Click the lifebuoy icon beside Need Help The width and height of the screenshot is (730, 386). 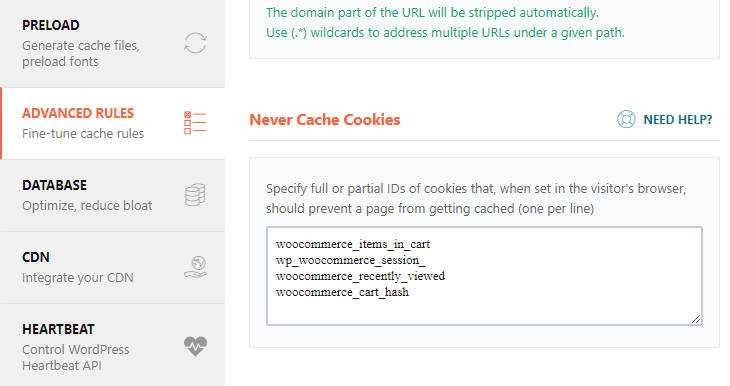(626, 119)
